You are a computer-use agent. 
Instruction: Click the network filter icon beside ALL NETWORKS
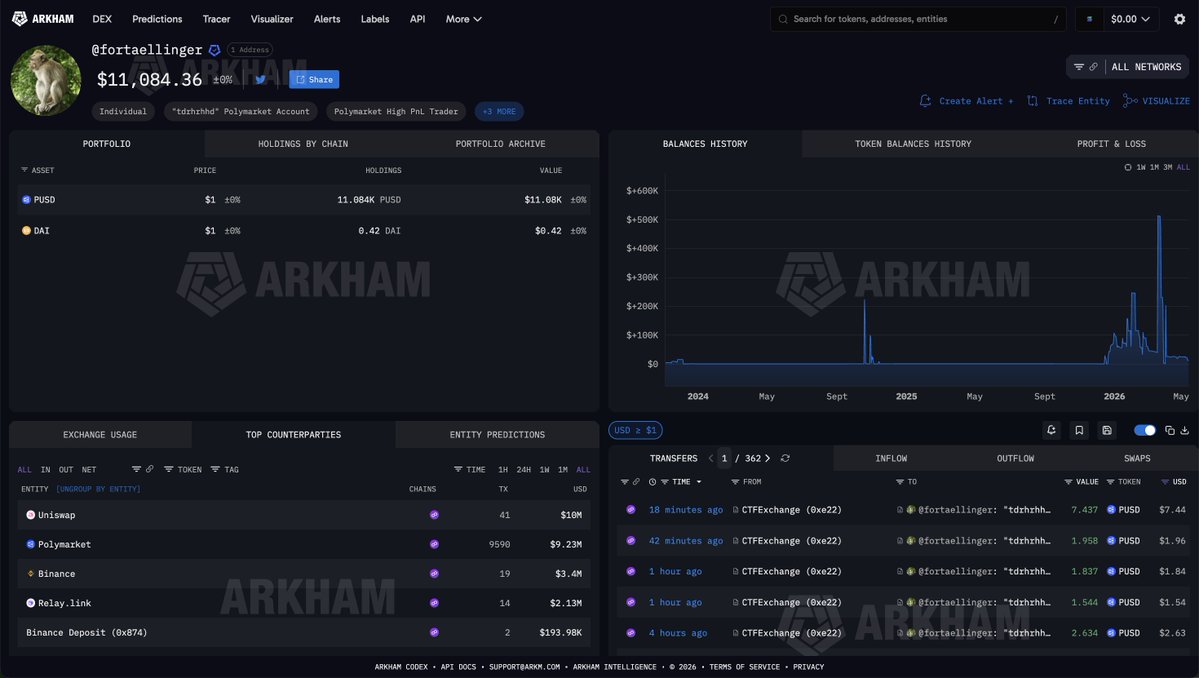pos(1079,67)
